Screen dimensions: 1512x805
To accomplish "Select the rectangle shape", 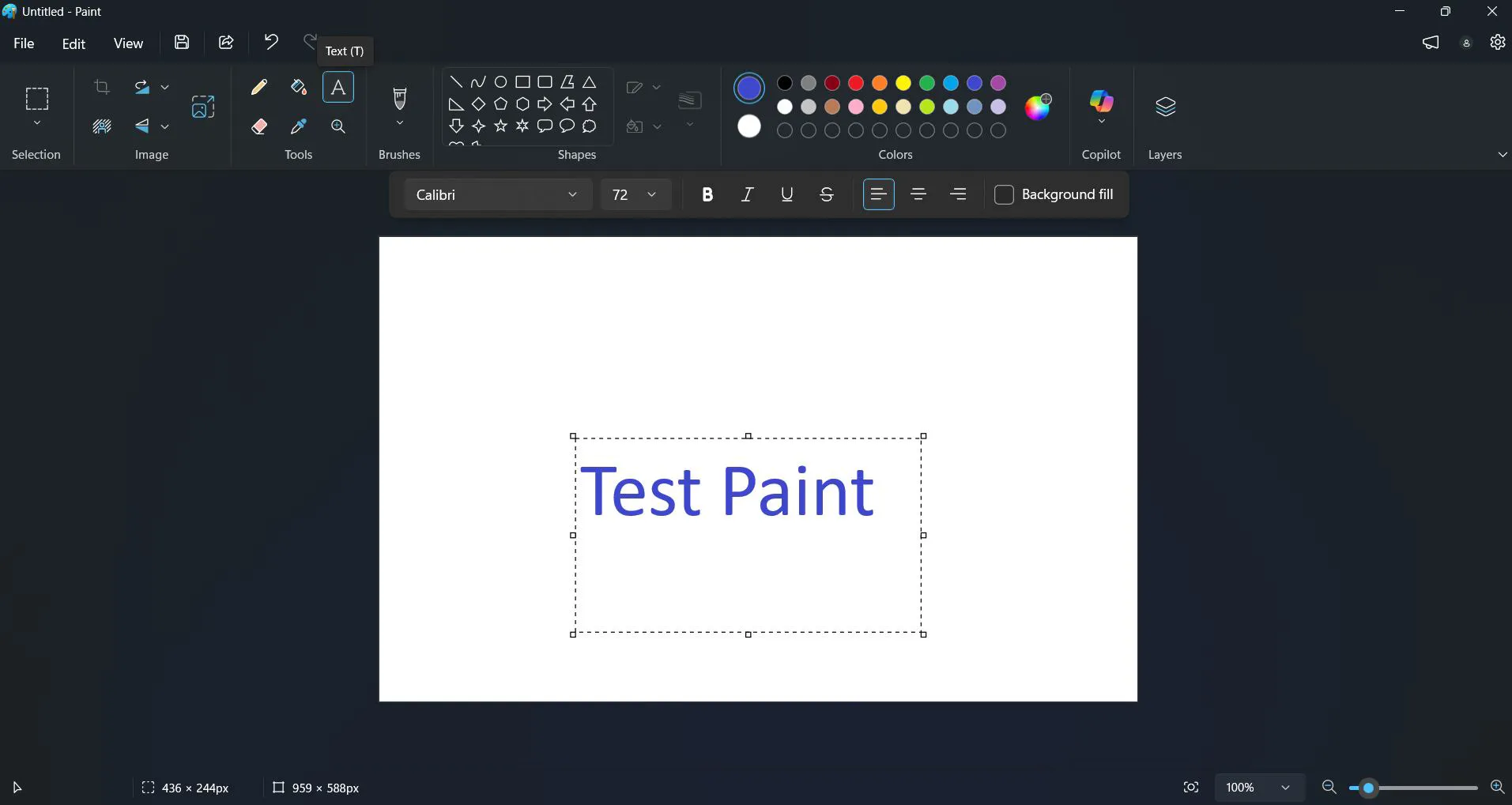I will coord(524,81).
